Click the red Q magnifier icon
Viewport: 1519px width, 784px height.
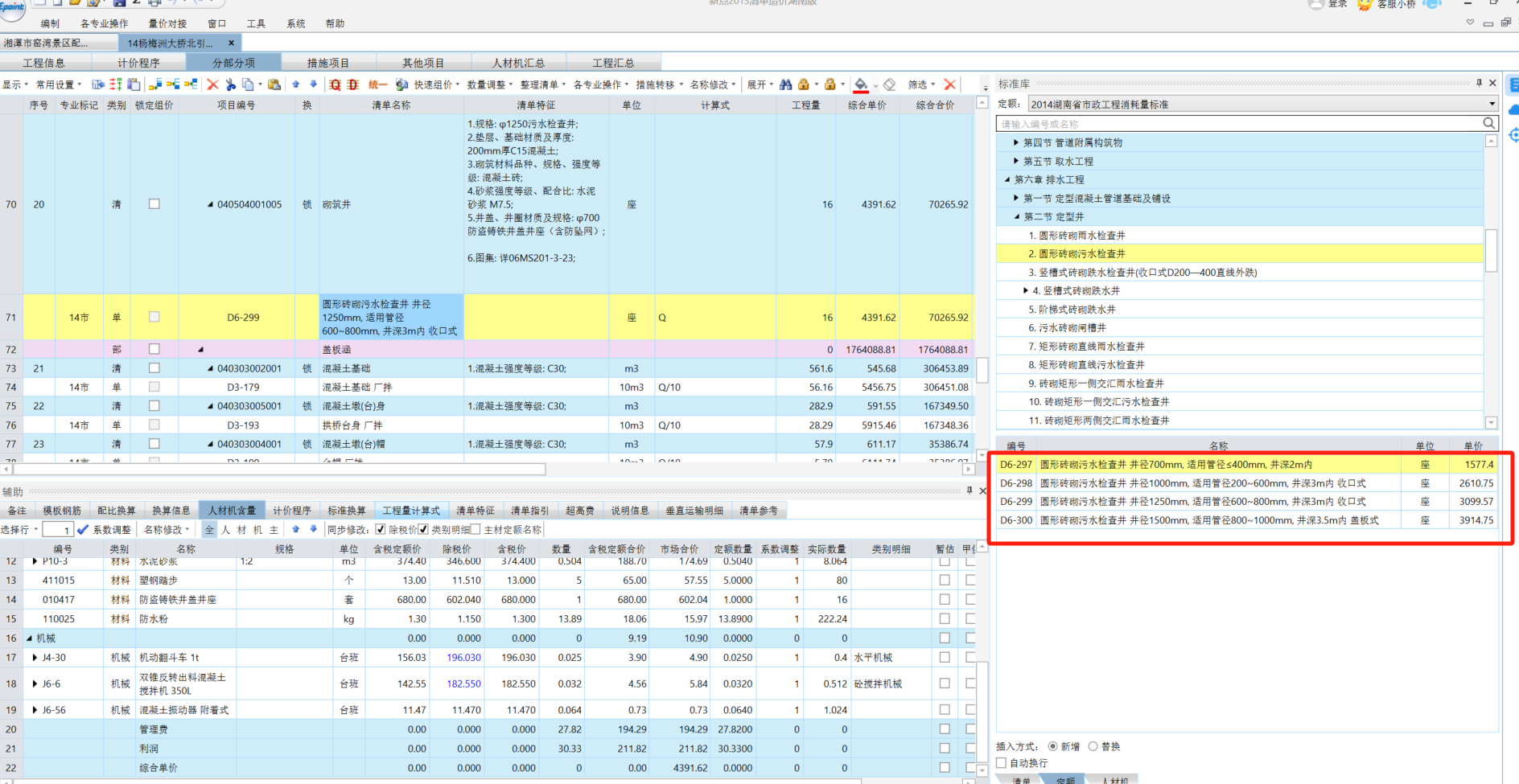[x=335, y=84]
